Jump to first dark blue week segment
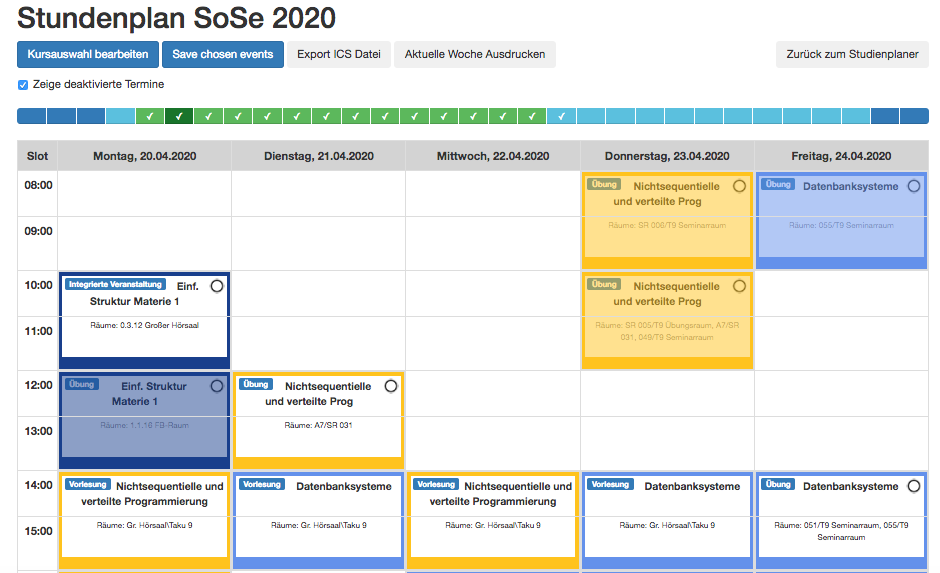This screenshot has width=940, height=573. (32, 116)
